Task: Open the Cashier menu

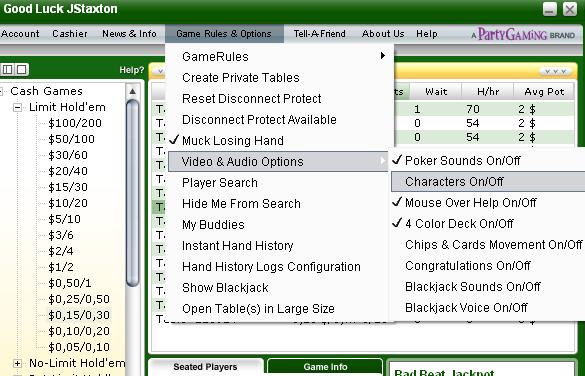Action: coord(70,34)
